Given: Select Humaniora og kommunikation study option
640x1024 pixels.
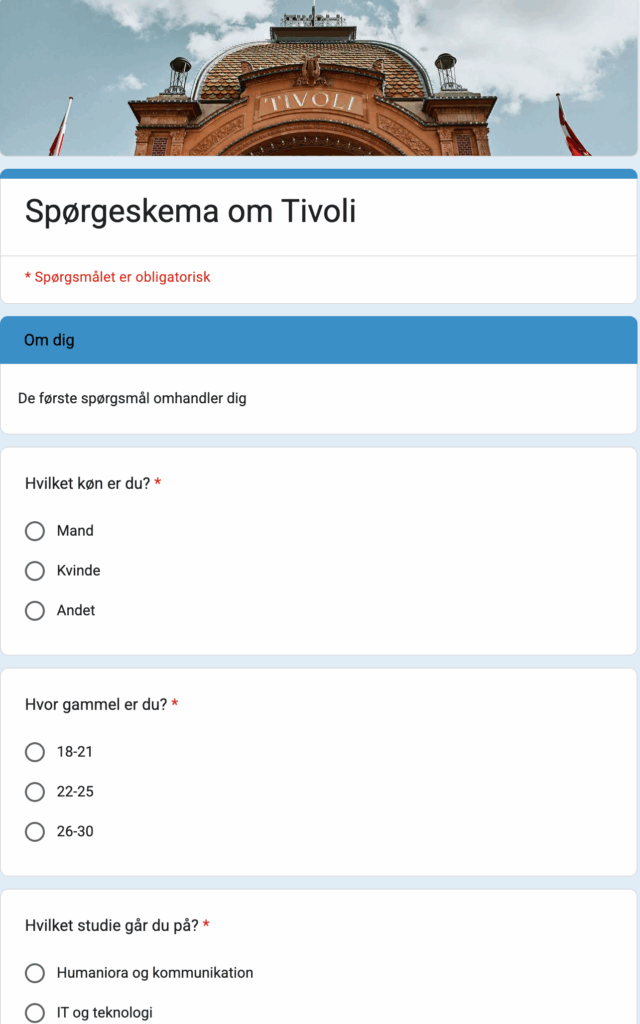Looking at the screenshot, I should (x=35, y=973).
